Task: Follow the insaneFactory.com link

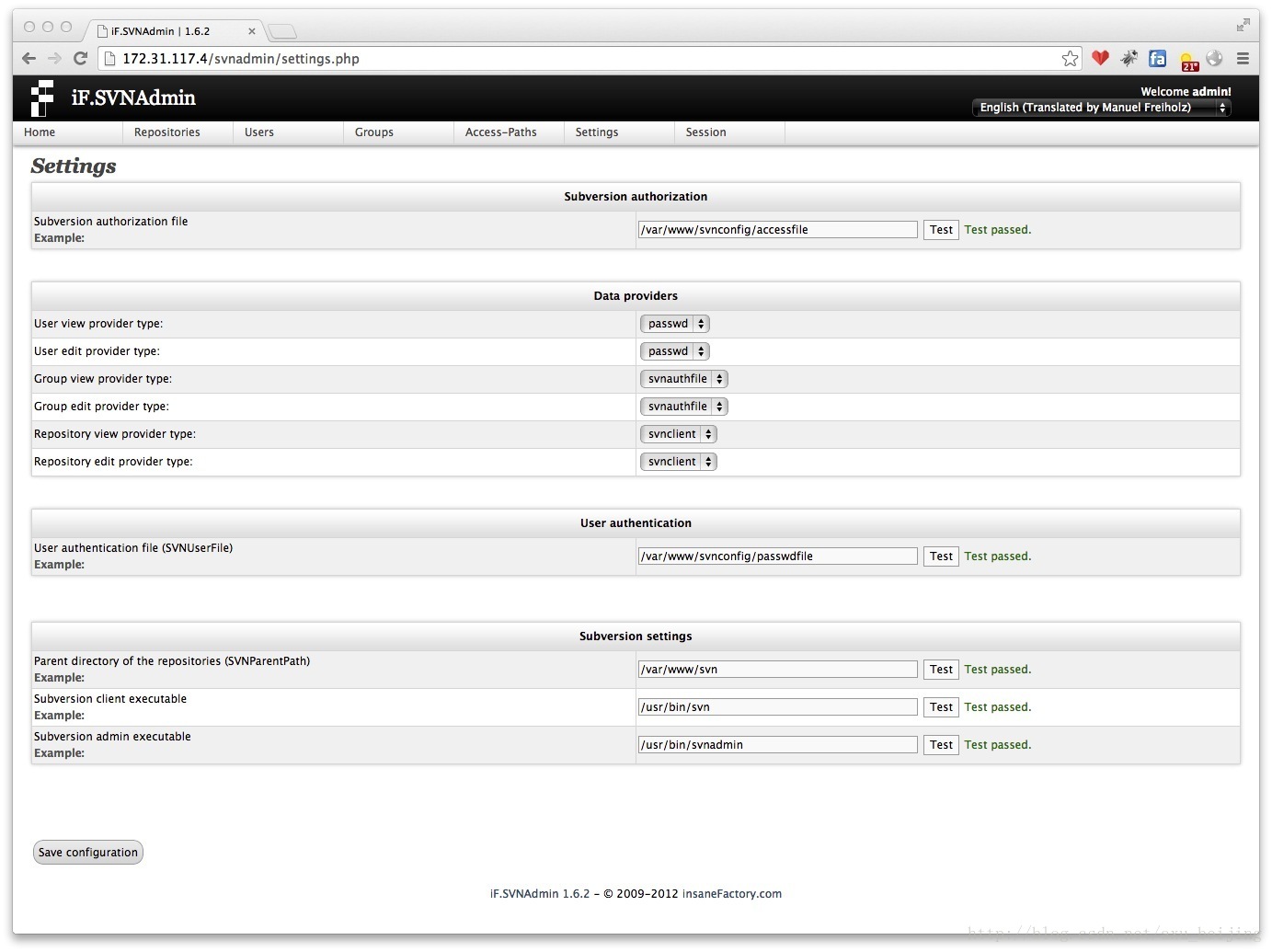Action: click(732, 894)
